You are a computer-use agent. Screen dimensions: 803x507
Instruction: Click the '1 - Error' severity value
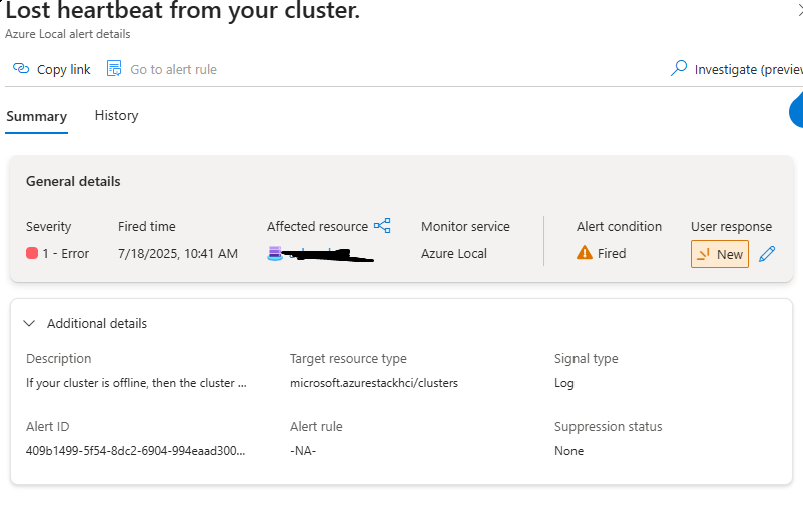coord(66,254)
